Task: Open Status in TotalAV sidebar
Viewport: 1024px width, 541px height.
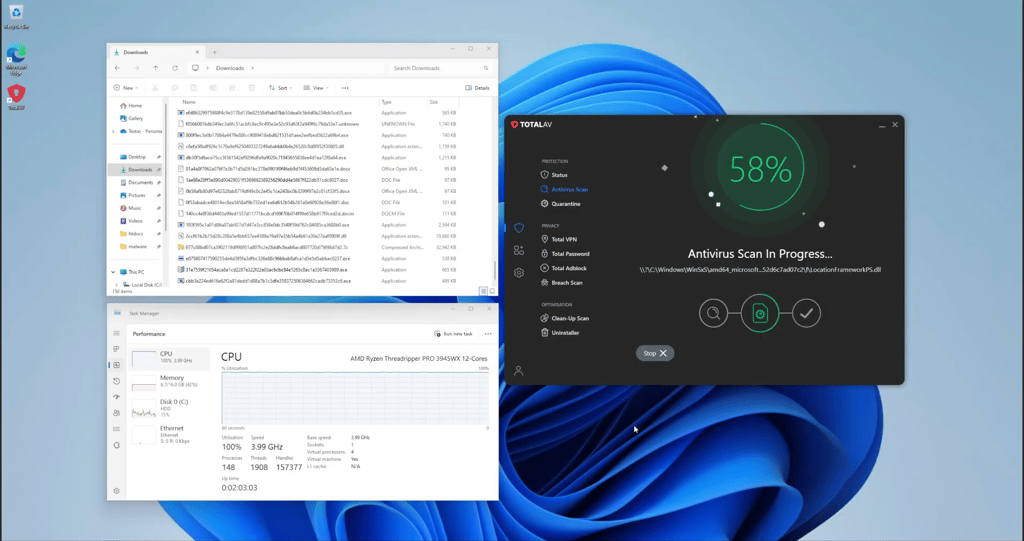Action: (x=554, y=175)
